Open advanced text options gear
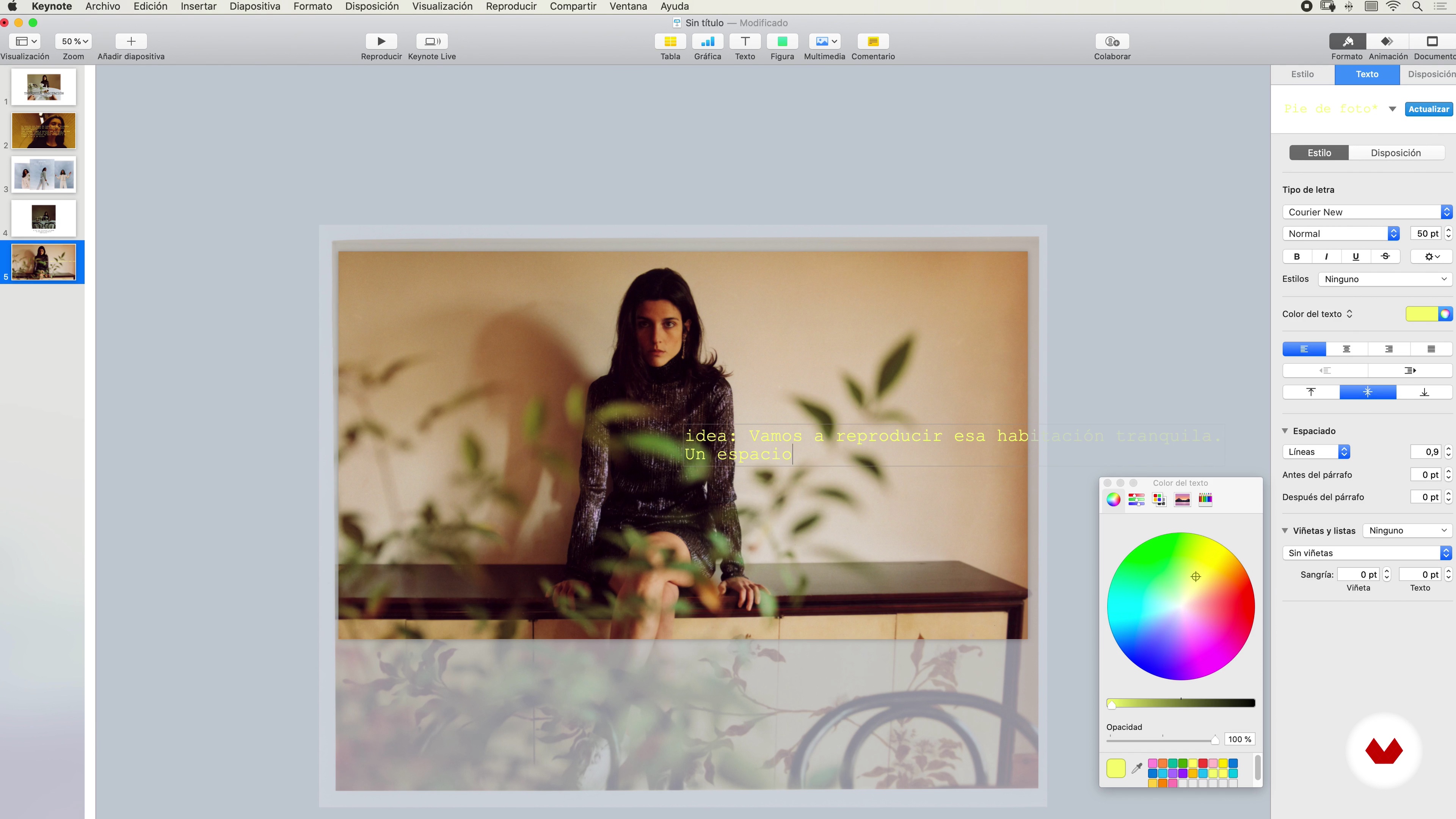 point(1431,257)
